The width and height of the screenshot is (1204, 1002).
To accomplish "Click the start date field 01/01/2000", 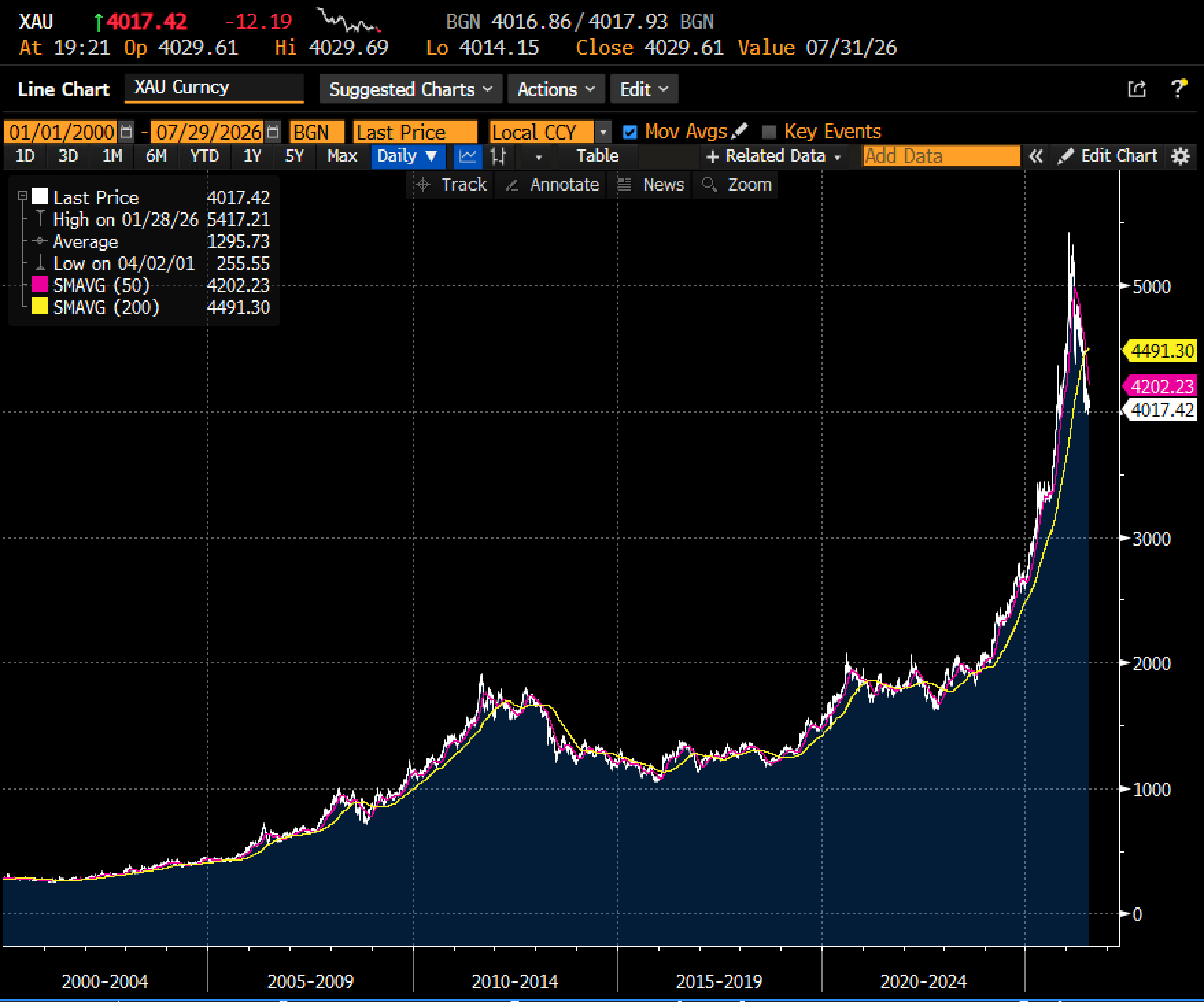I will tap(61, 132).
